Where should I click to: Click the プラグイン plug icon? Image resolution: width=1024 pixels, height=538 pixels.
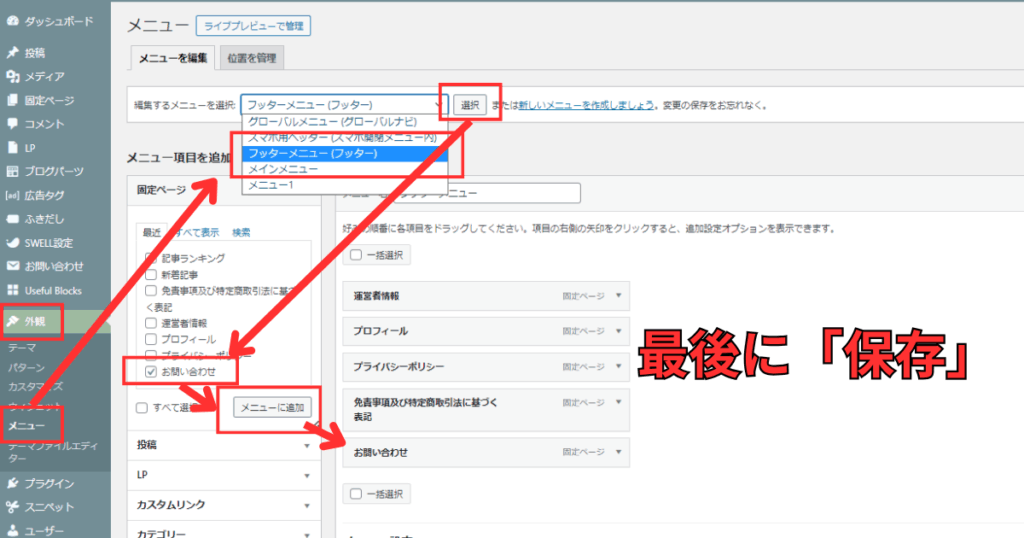pos(12,483)
